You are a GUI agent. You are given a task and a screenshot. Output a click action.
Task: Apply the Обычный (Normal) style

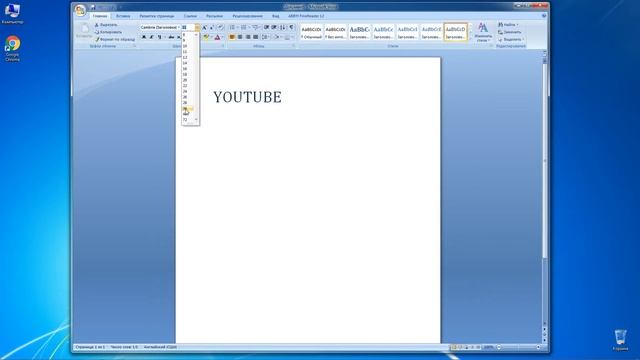point(311,32)
